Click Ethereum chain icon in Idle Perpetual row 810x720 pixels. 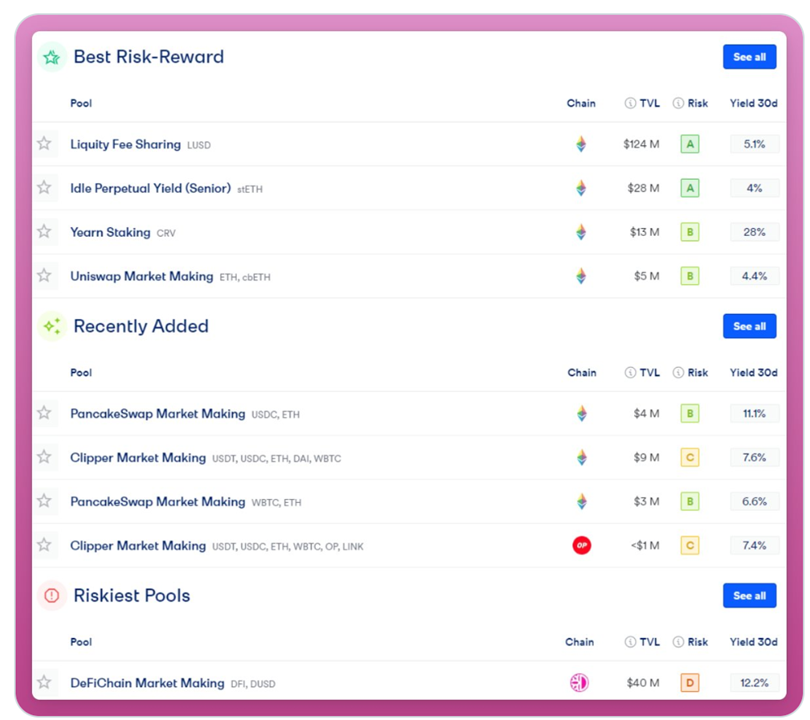tap(581, 188)
